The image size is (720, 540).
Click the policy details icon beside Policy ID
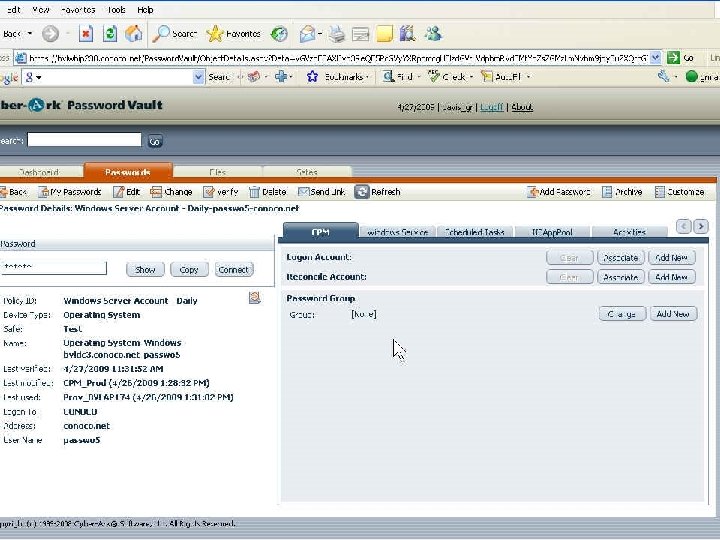coord(254,298)
